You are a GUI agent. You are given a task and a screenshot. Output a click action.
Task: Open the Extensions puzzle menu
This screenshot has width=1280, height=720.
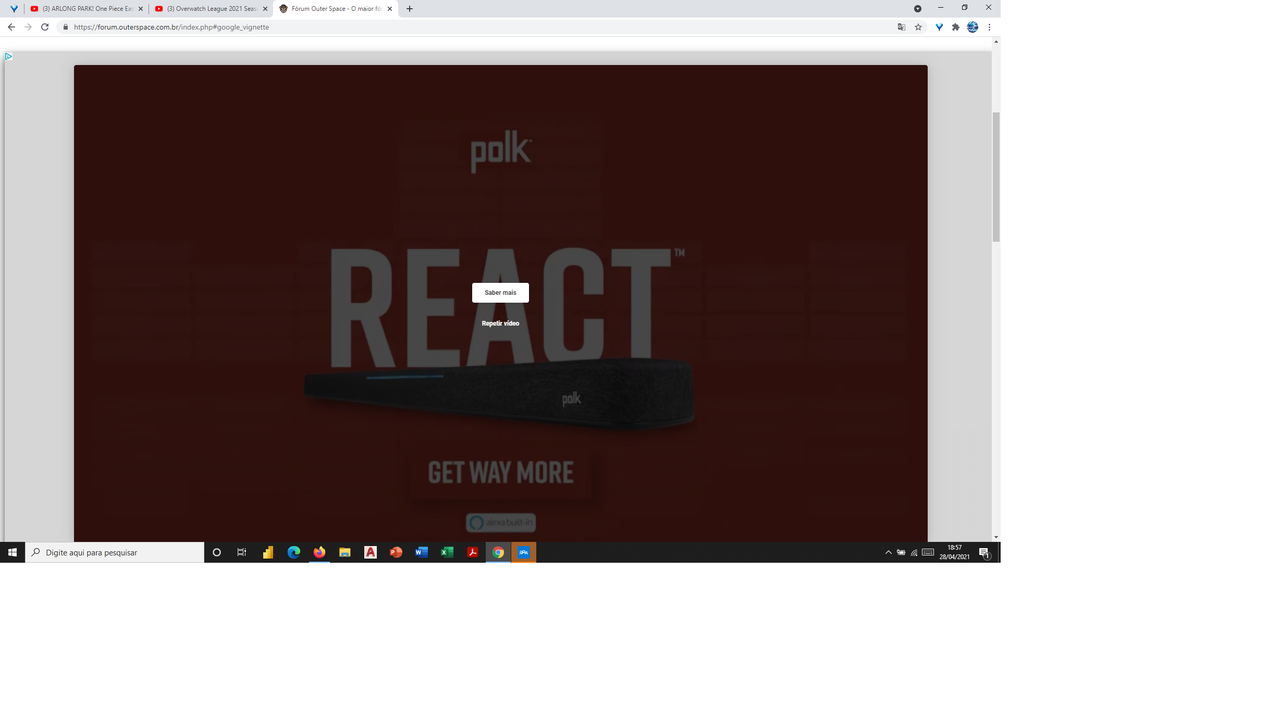click(x=955, y=27)
